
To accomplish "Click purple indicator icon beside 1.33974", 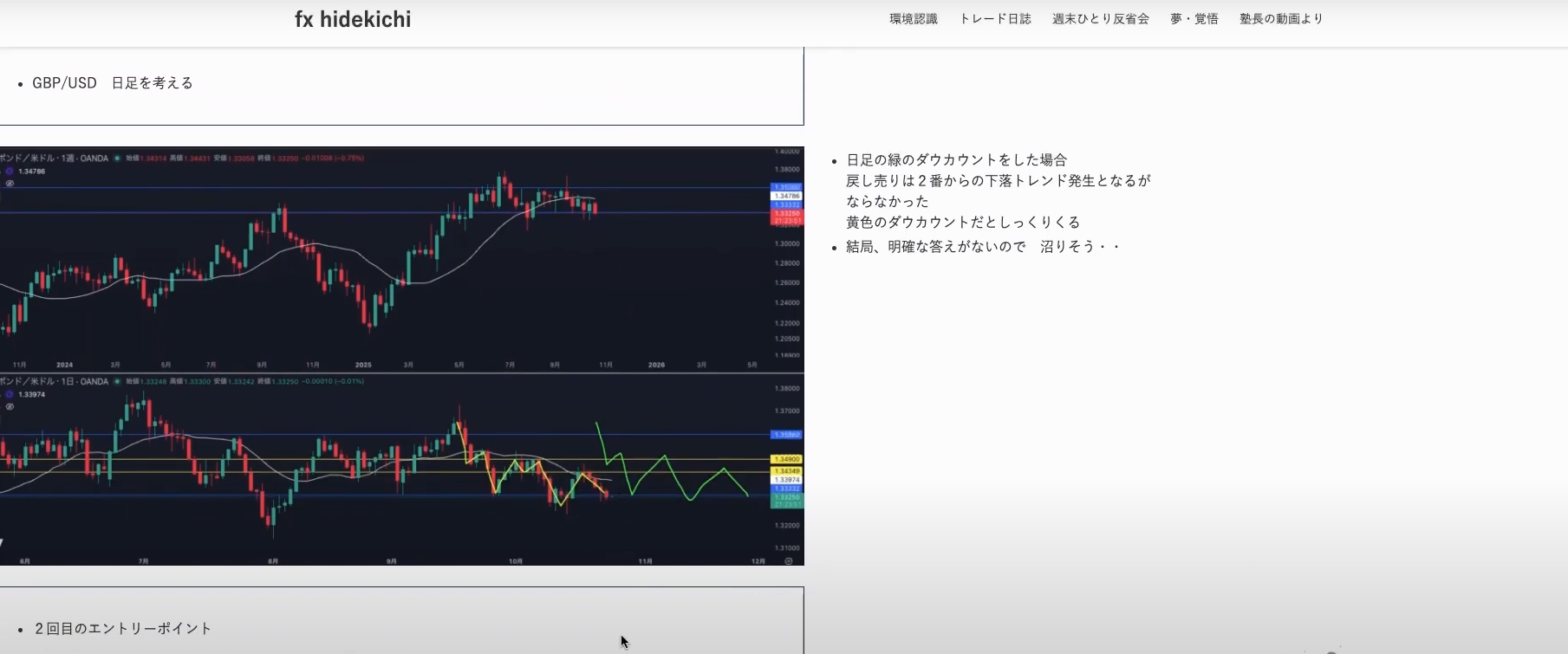I will 10,394.
